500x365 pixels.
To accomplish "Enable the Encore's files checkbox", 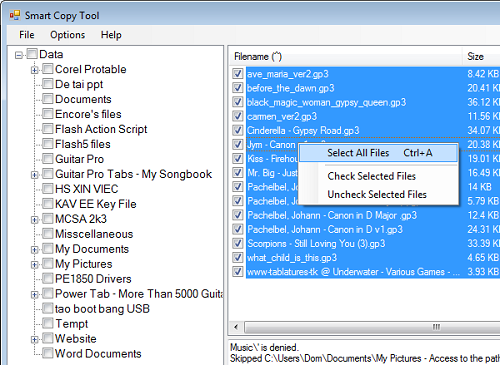I will pyautogui.click(x=48, y=114).
